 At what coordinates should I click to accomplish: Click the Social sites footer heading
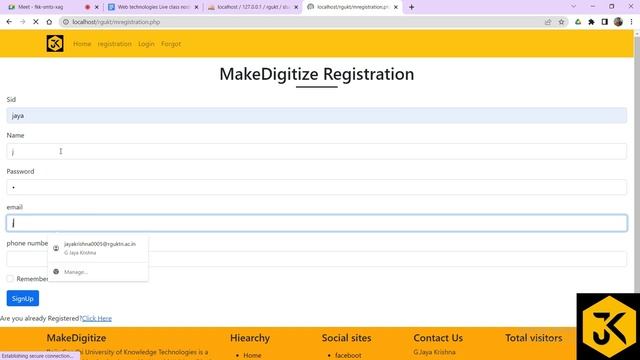(x=347, y=338)
